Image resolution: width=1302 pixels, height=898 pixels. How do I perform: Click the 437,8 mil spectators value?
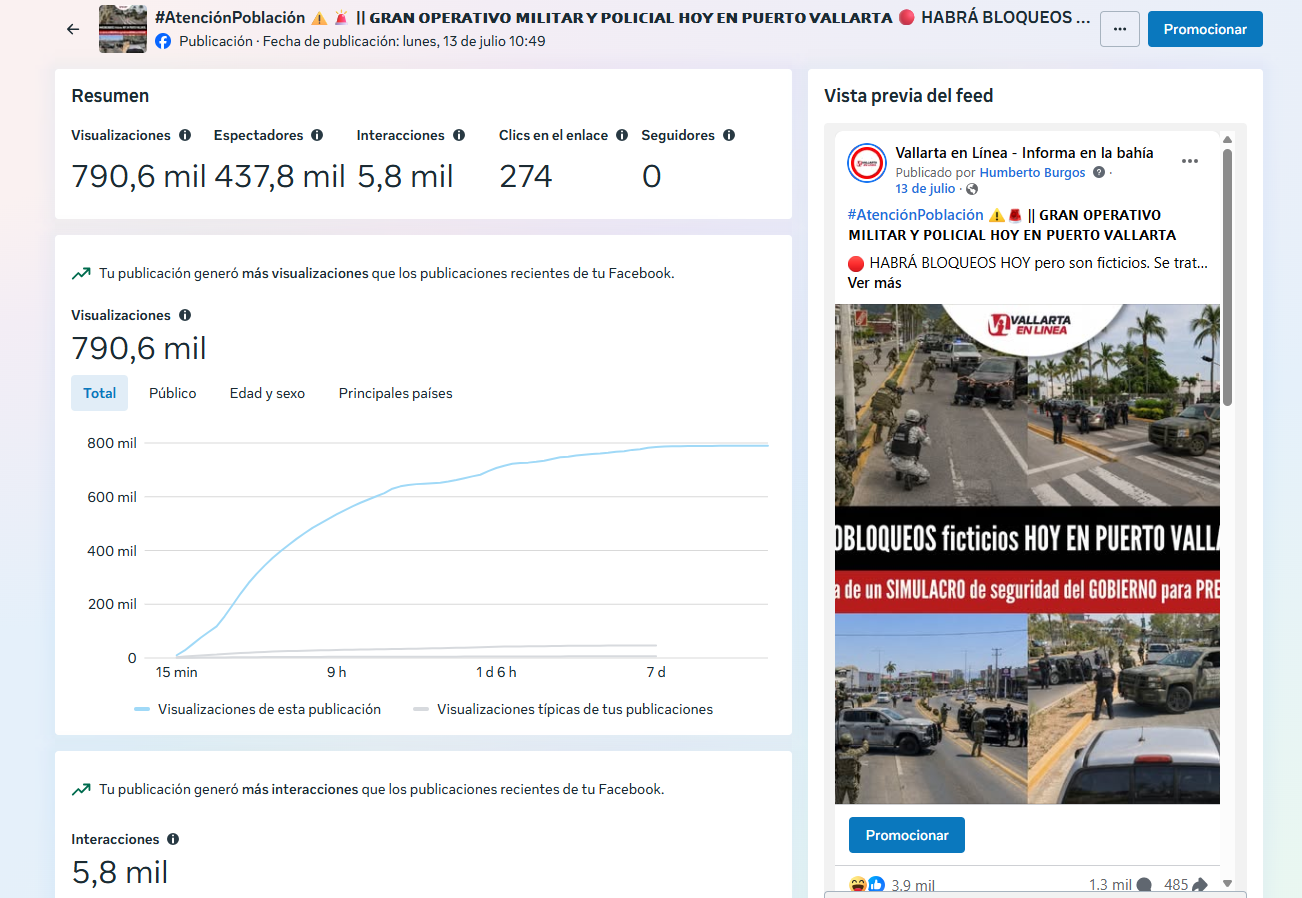pos(280,177)
